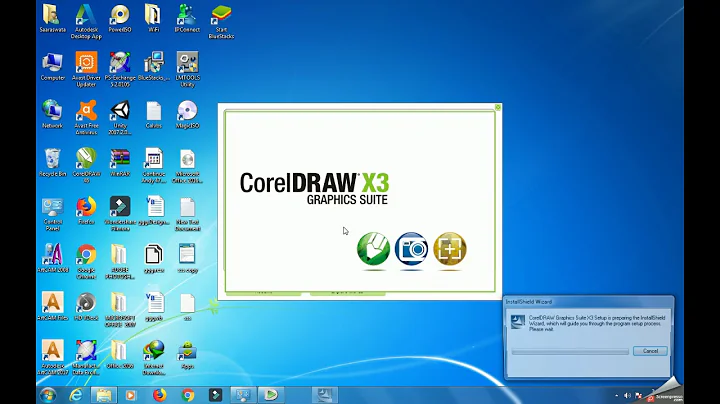Screen dimensions: 720x404
Task: Open Windows Media Player taskbar icon
Action: coord(131,395)
